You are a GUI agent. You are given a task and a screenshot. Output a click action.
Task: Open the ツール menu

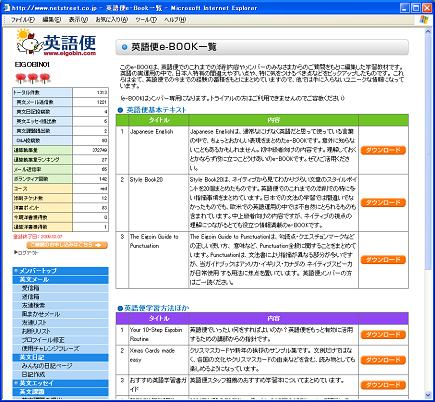point(146,20)
